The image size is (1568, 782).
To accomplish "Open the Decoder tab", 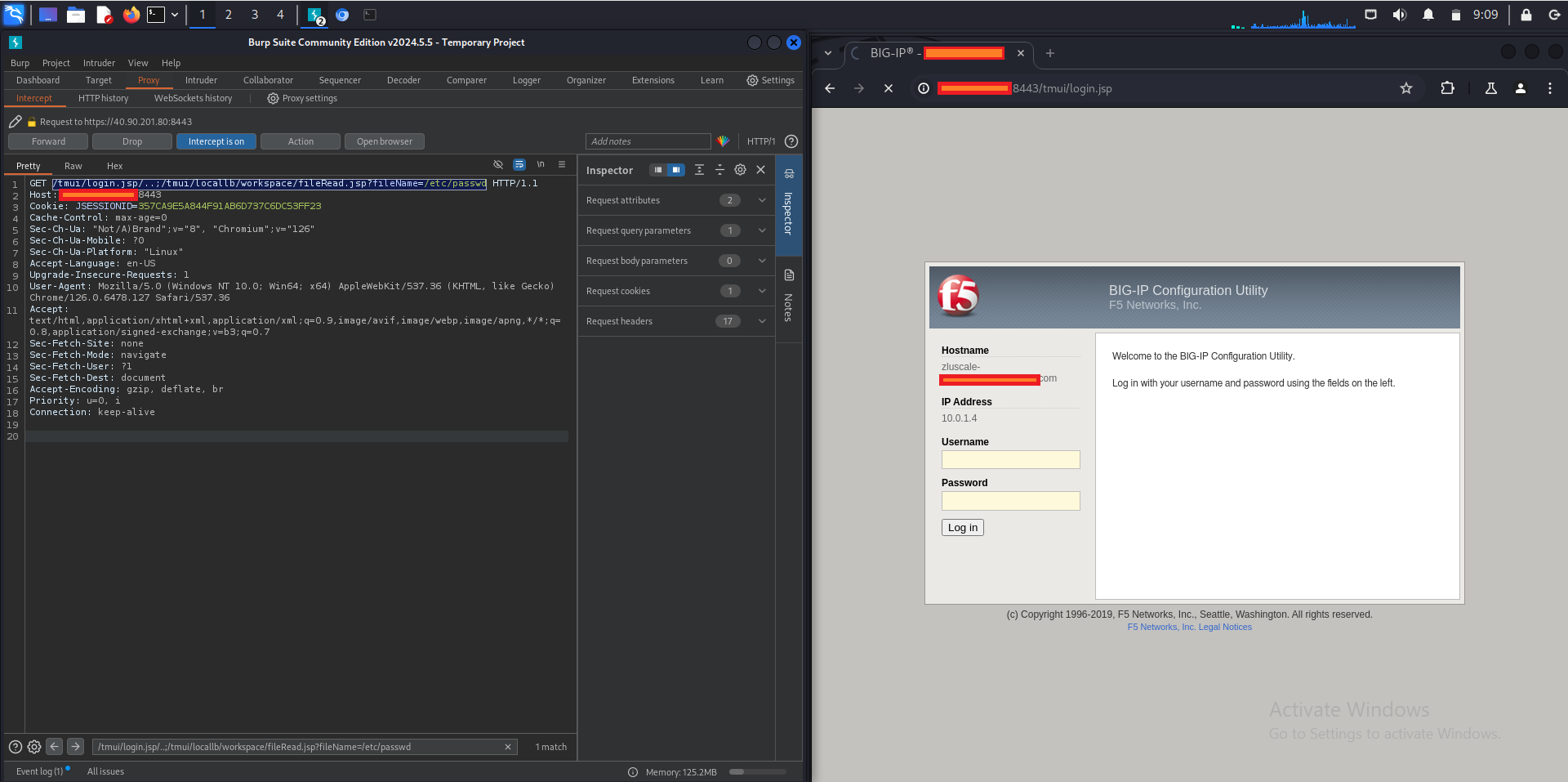I will (x=403, y=80).
